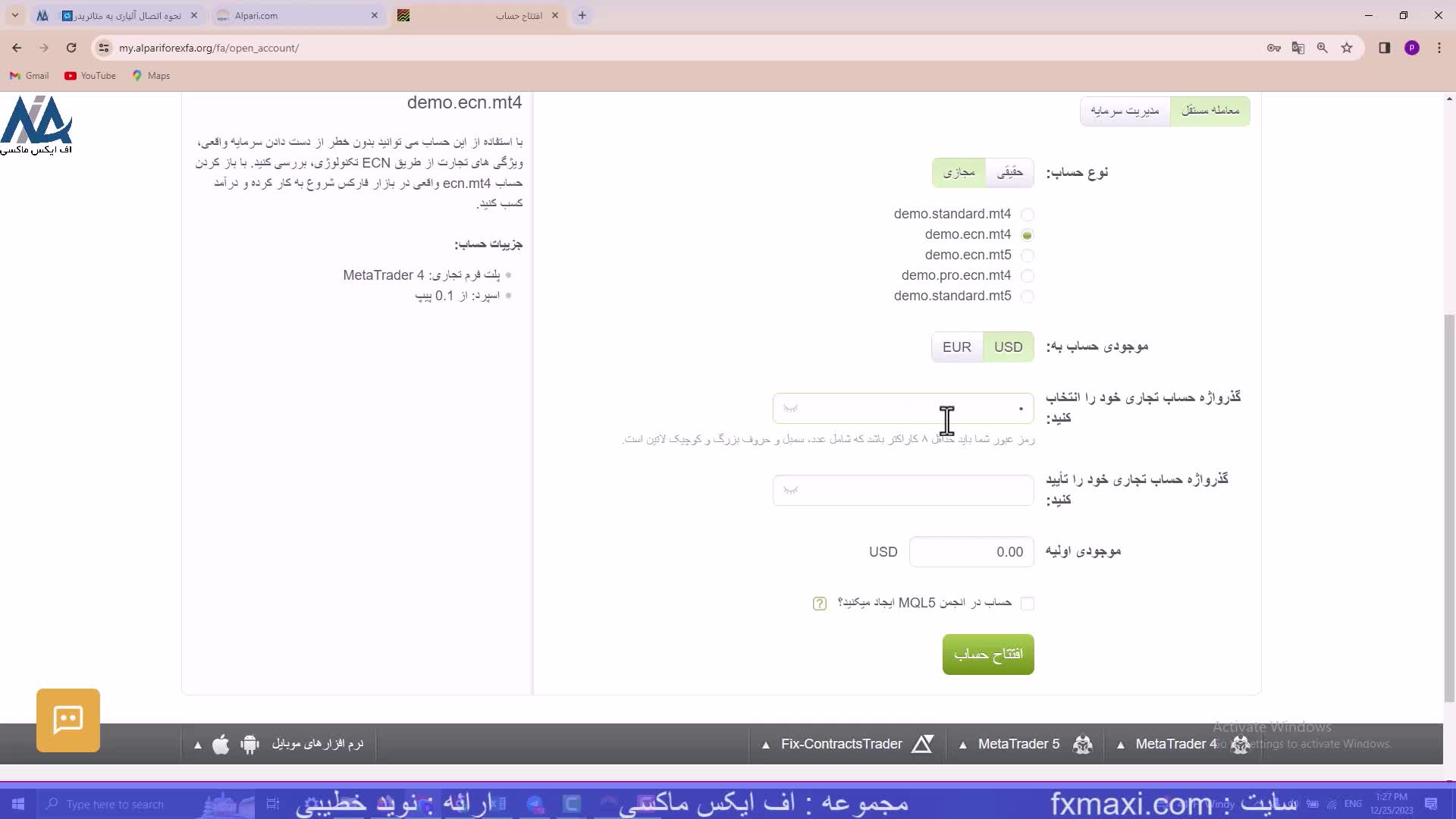Click the MQL5 help question mark icon
Screen dimensions: 1456x819
pos(819,604)
